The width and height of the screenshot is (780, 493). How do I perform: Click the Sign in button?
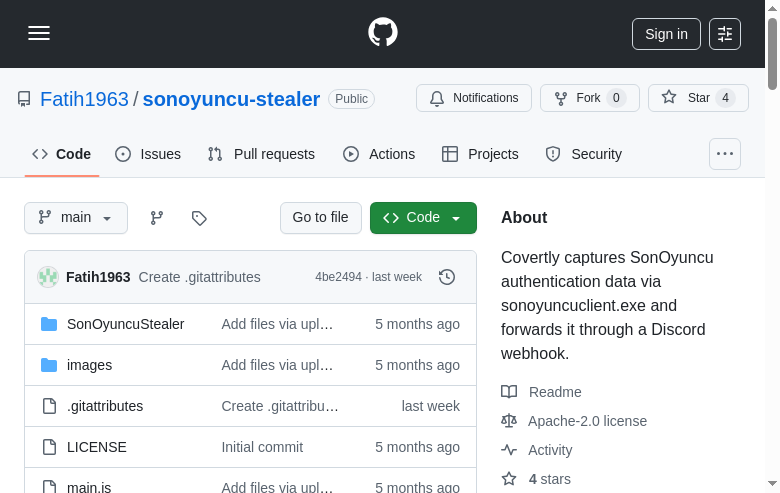click(666, 34)
